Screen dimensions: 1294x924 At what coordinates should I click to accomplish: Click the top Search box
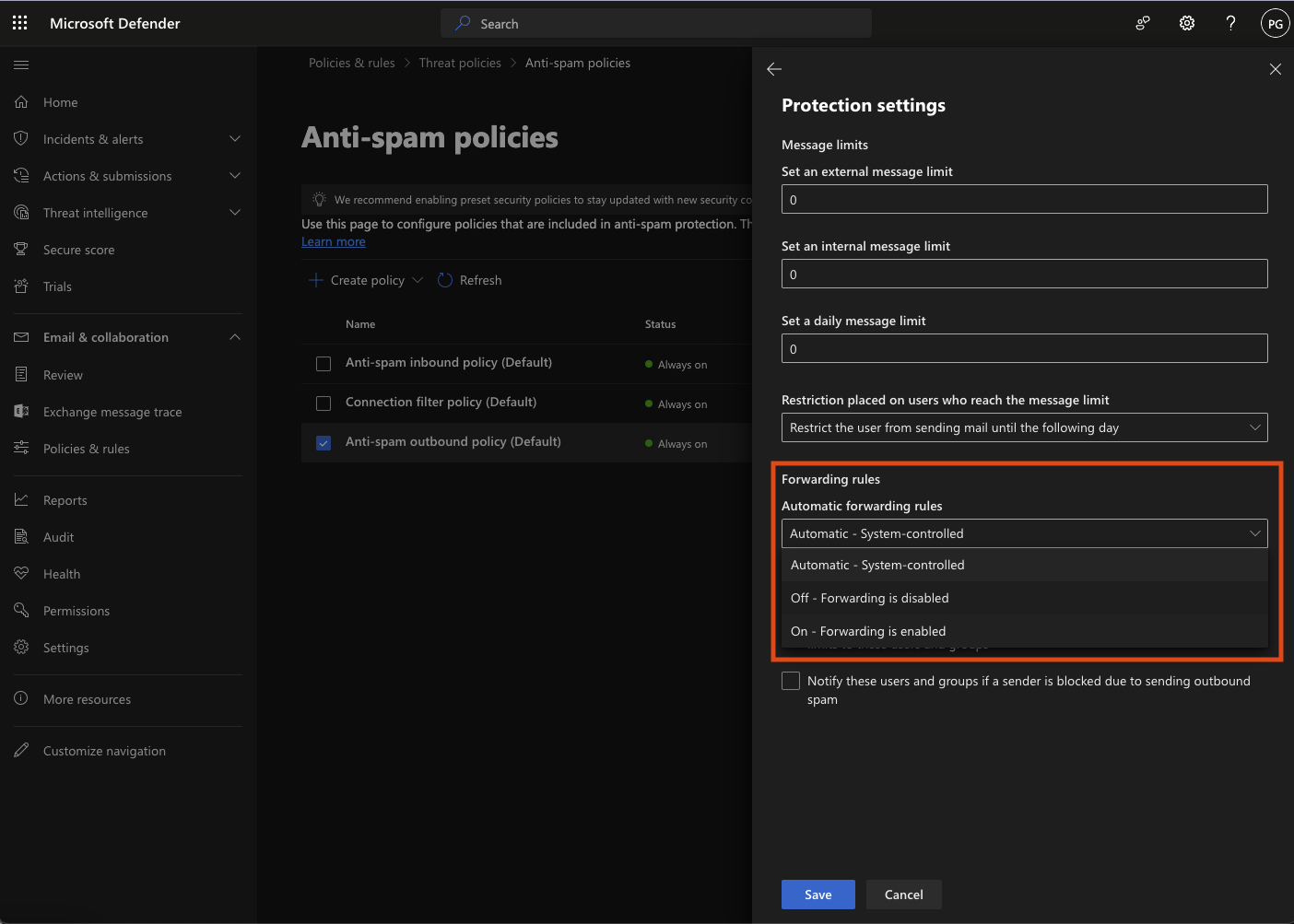656,23
